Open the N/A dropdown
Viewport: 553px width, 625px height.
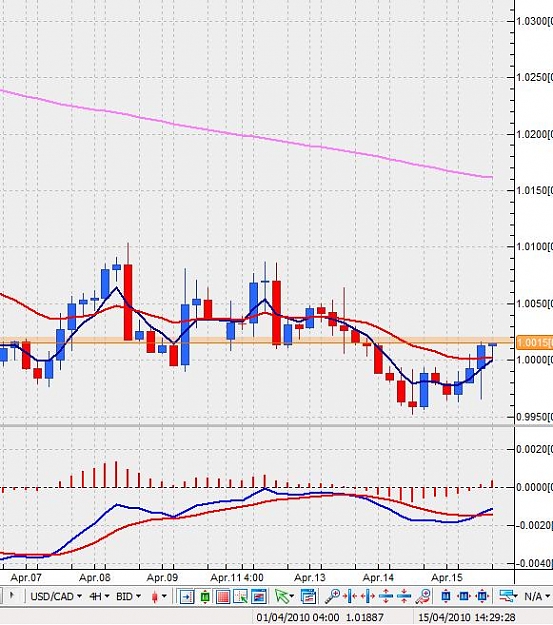(537, 597)
